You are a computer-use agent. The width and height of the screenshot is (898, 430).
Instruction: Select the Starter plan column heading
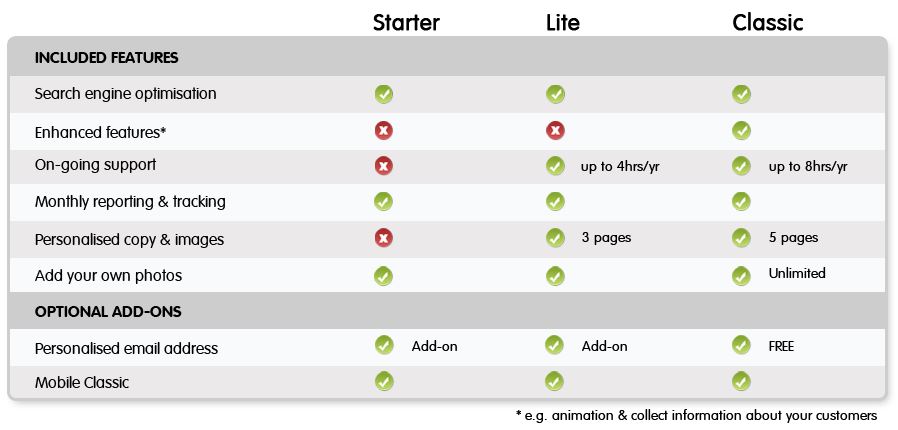[x=406, y=22]
